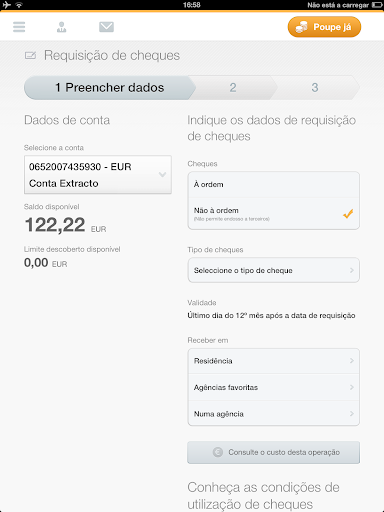Expand Seleccione o tipo de cheque

[273, 270]
